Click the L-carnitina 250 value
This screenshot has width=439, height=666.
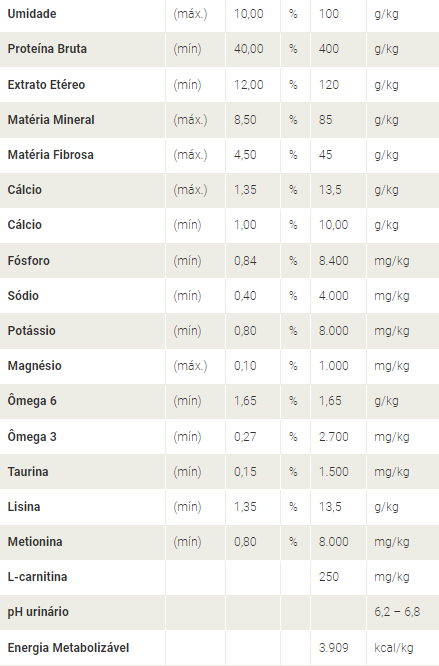click(329, 577)
